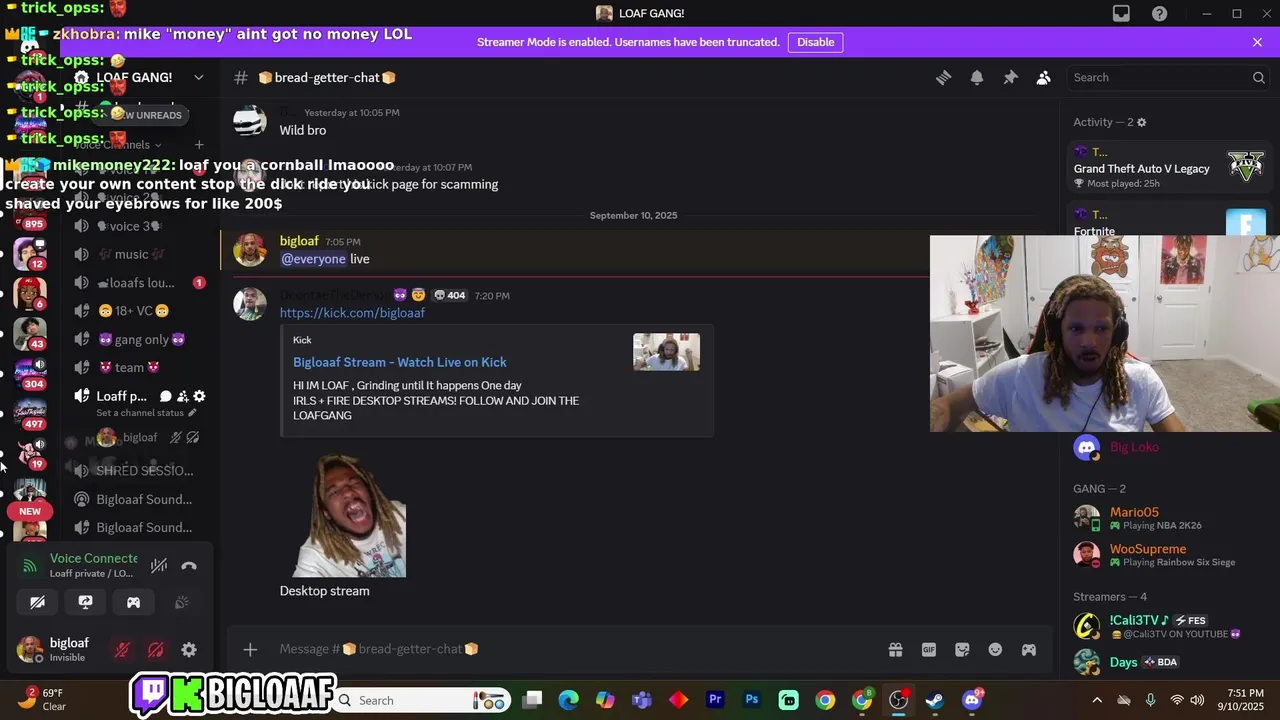Open server with 43 unread badge
This screenshot has height=720, width=1280.
[x=30, y=333]
